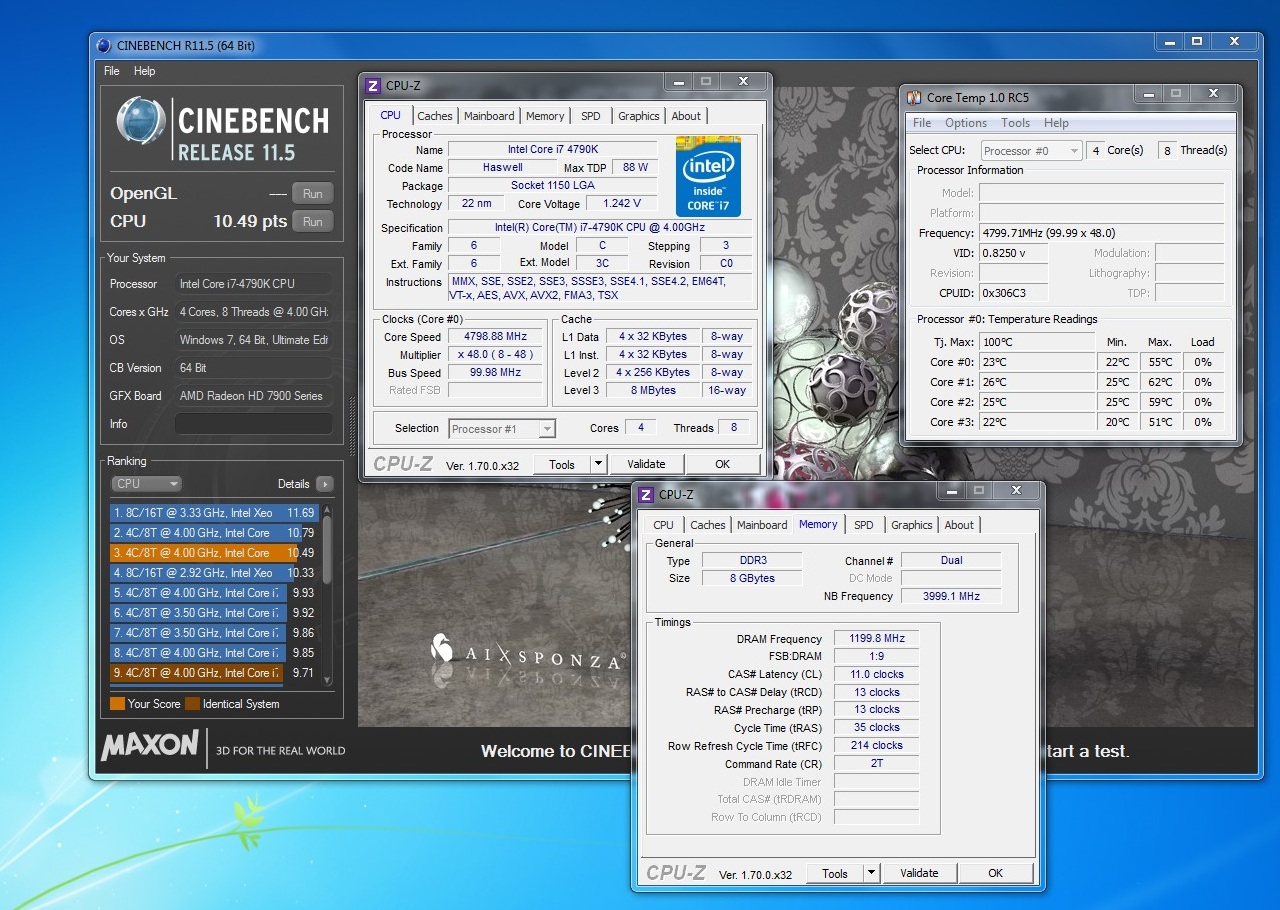The height and width of the screenshot is (910, 1280).
Task: Switch to Memory tab in top CPU-Z window
Action: click(x=545, y=116)
